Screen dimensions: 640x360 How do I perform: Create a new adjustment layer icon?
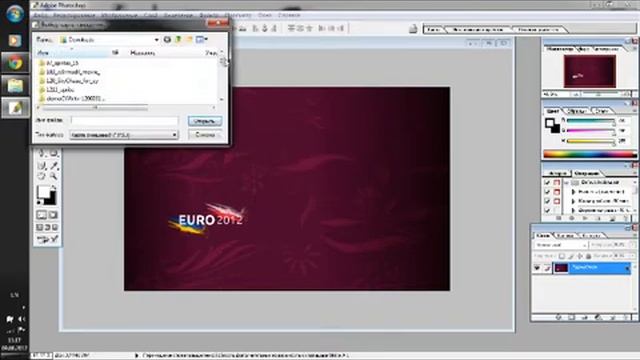tap(598, 317)
